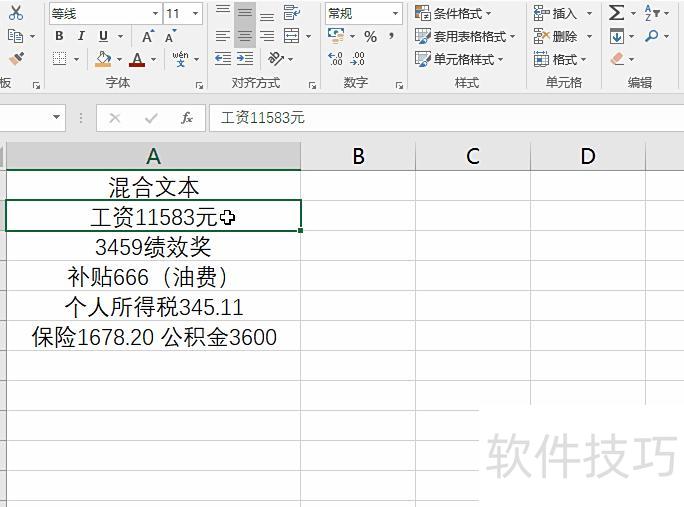Image resolution: width=684 pixels, height=507 pixels.
Task: Apply fill color bucket
Action: click(x=103, y=58)
